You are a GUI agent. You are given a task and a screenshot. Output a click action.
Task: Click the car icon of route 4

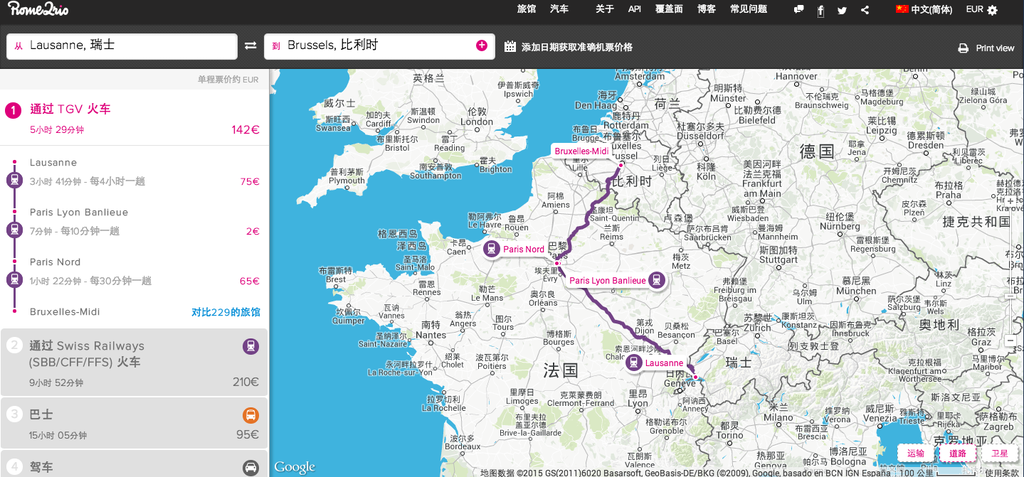click(x=251, y=468)
